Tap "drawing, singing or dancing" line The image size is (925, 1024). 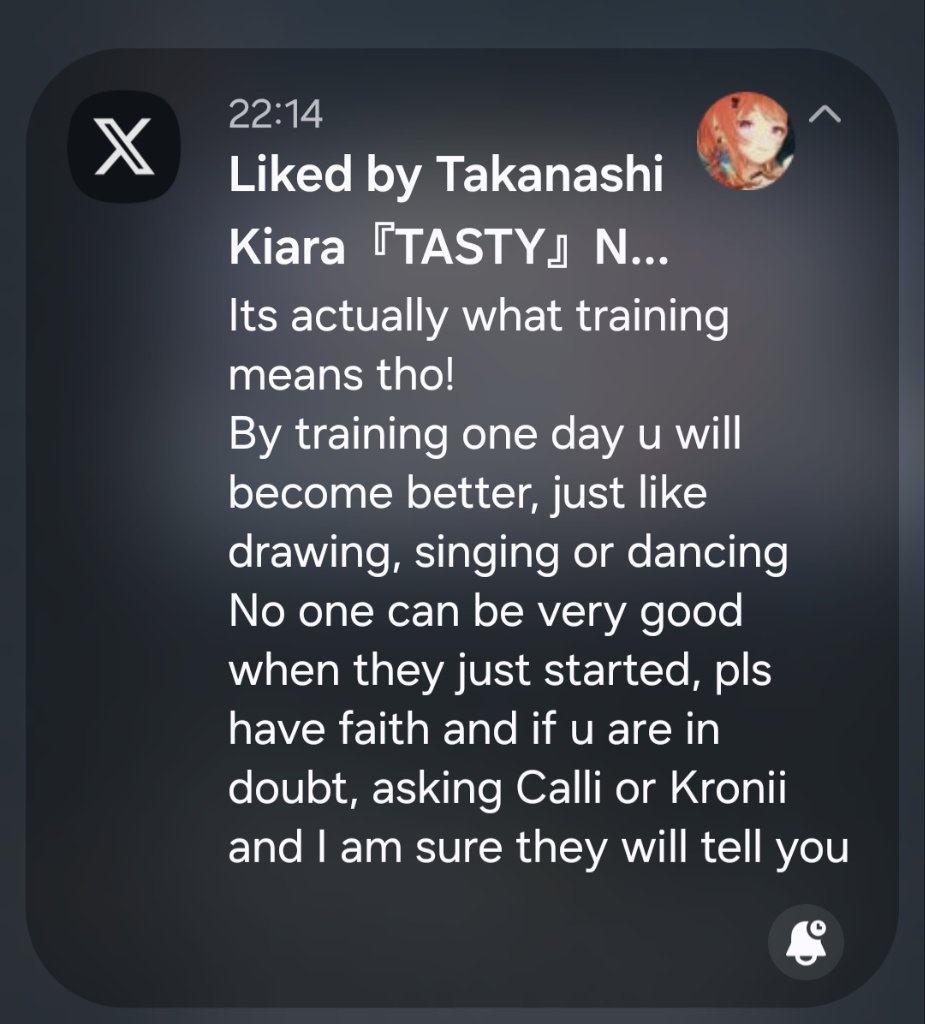pos(508,553)
